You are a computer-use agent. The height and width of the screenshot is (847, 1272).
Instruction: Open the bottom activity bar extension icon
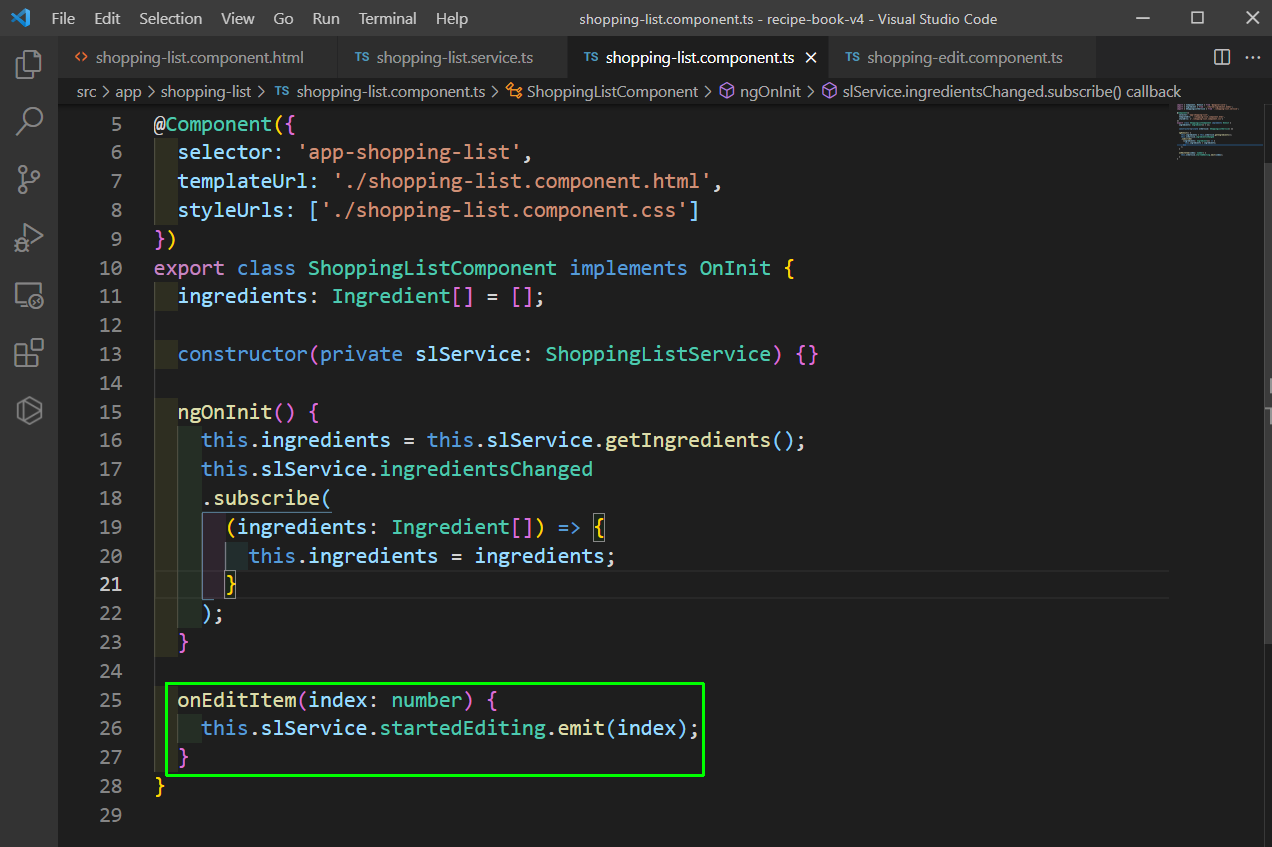pos(29,410)
